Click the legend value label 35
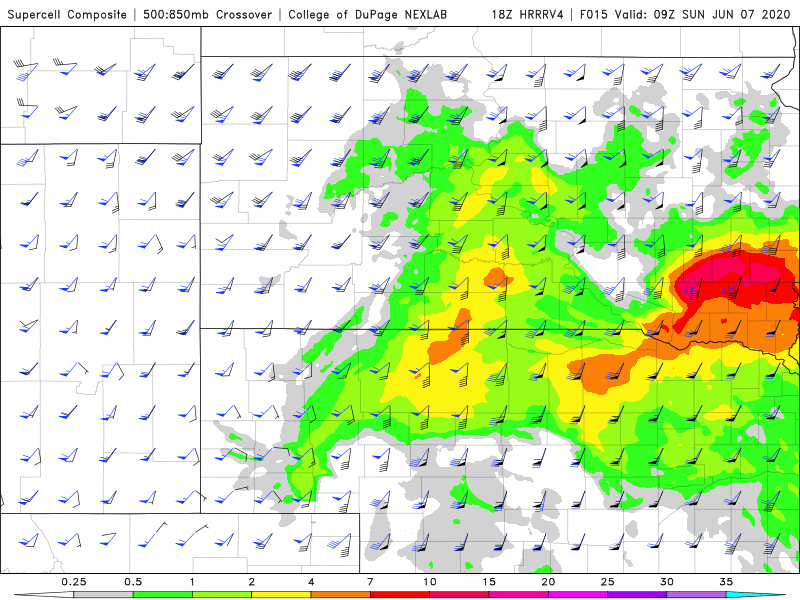Viewport: 800px width, 600px height. click(726, 582)
